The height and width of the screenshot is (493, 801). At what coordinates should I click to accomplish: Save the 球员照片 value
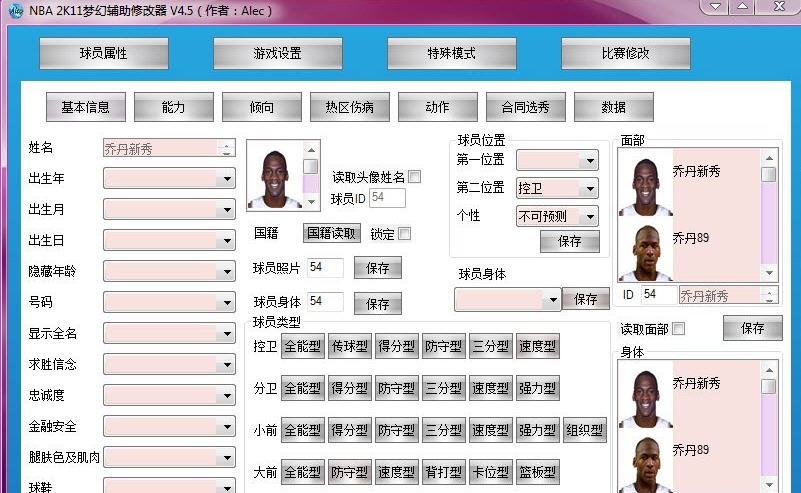(378, 268)
